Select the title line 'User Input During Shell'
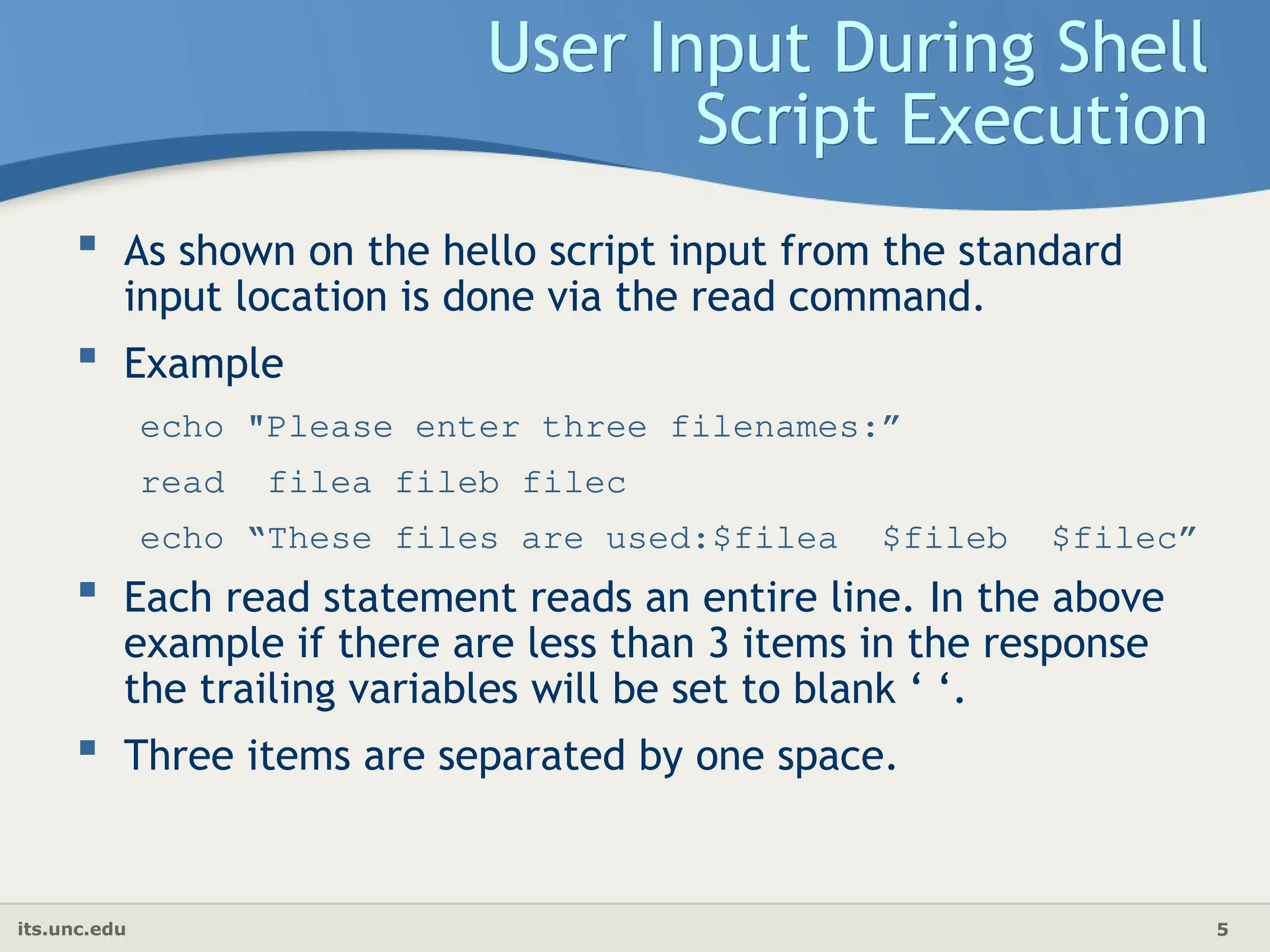The width and height of the screenshot is (1270, 952). [847, 48]
